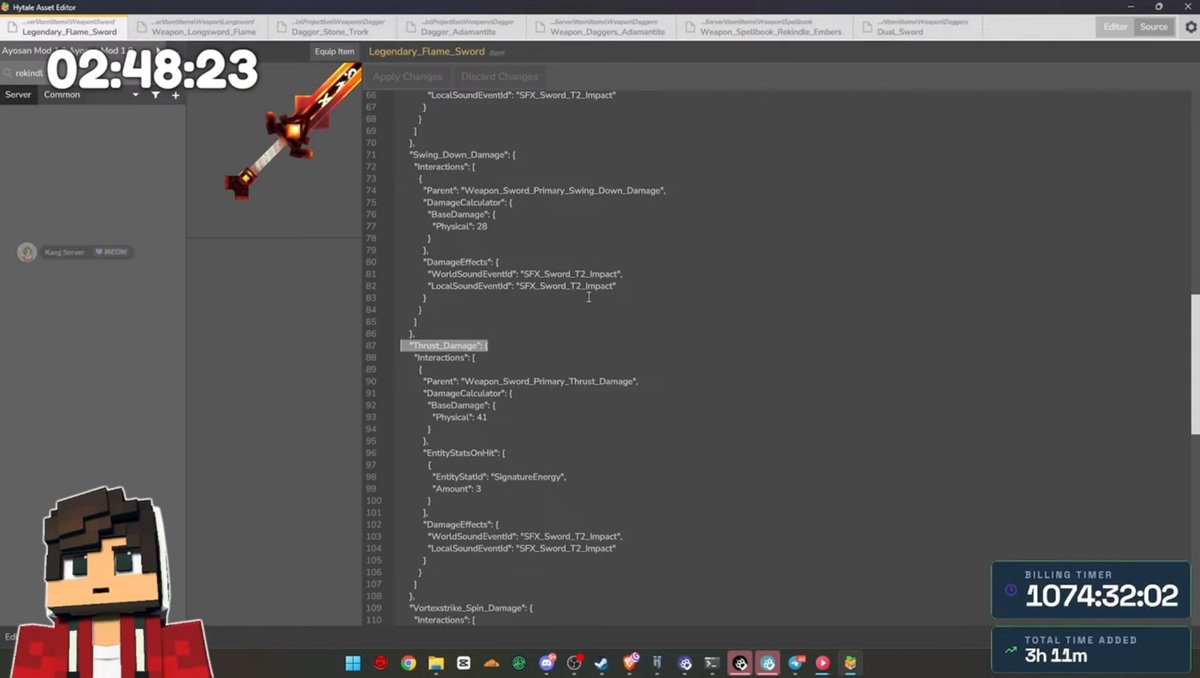Open Telegram from the taskbar
Screen dimensions: 1200x678
pyautogui.click(x=796, y=662)
